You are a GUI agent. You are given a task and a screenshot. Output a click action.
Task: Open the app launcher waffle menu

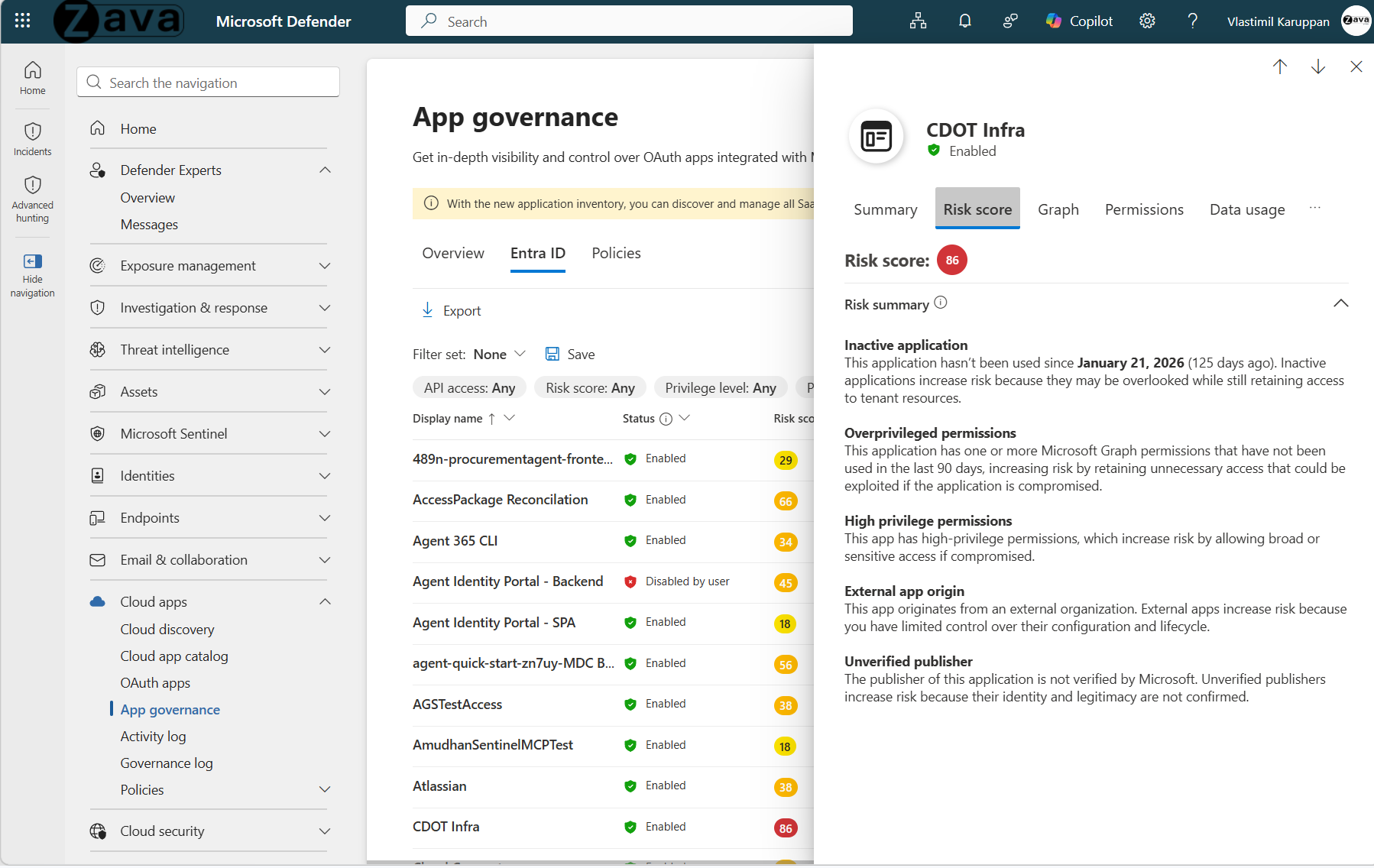point(23,21)
